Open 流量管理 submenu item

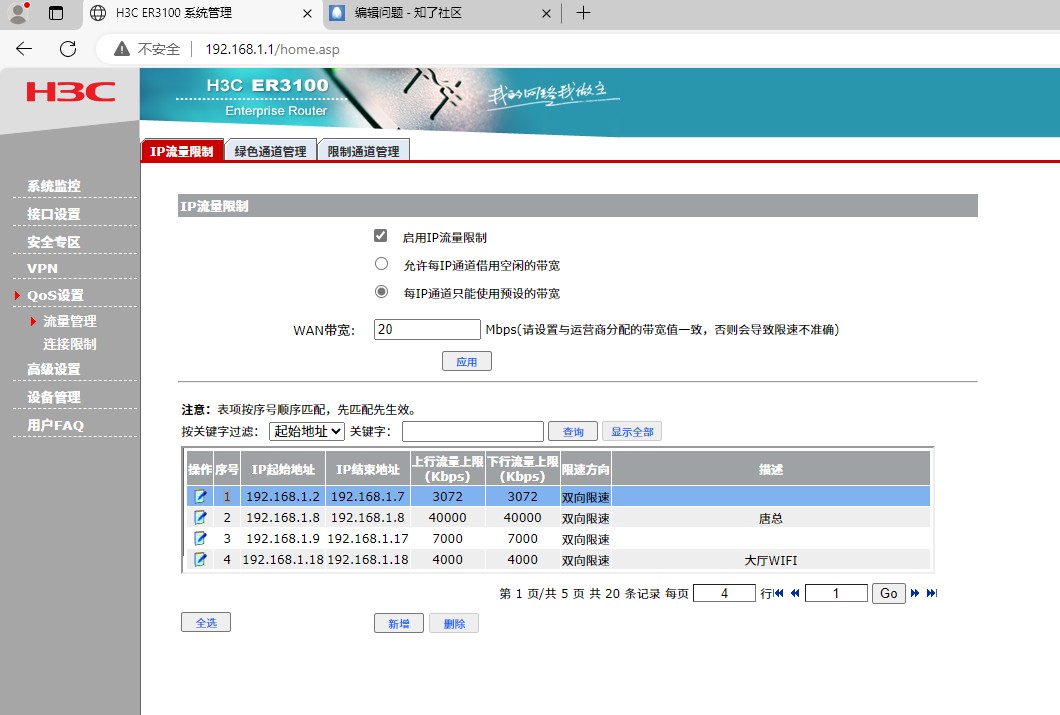70,321
